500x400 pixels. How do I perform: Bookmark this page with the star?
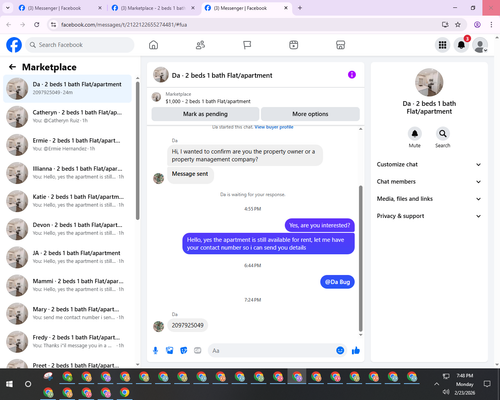coord(458,25)
